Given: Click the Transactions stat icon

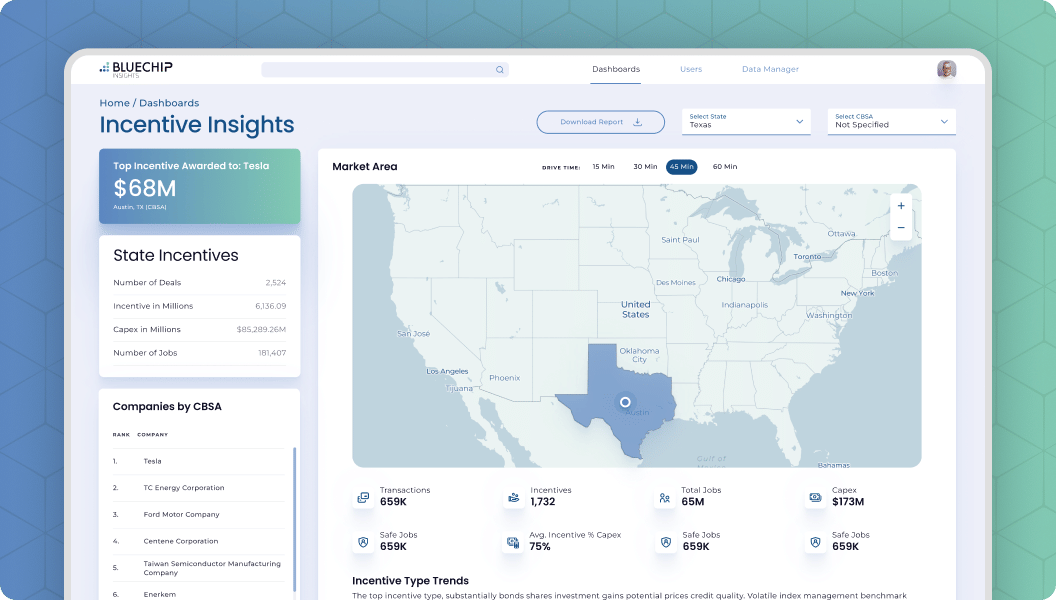Looking at the screenshot, I should point(363,498).
